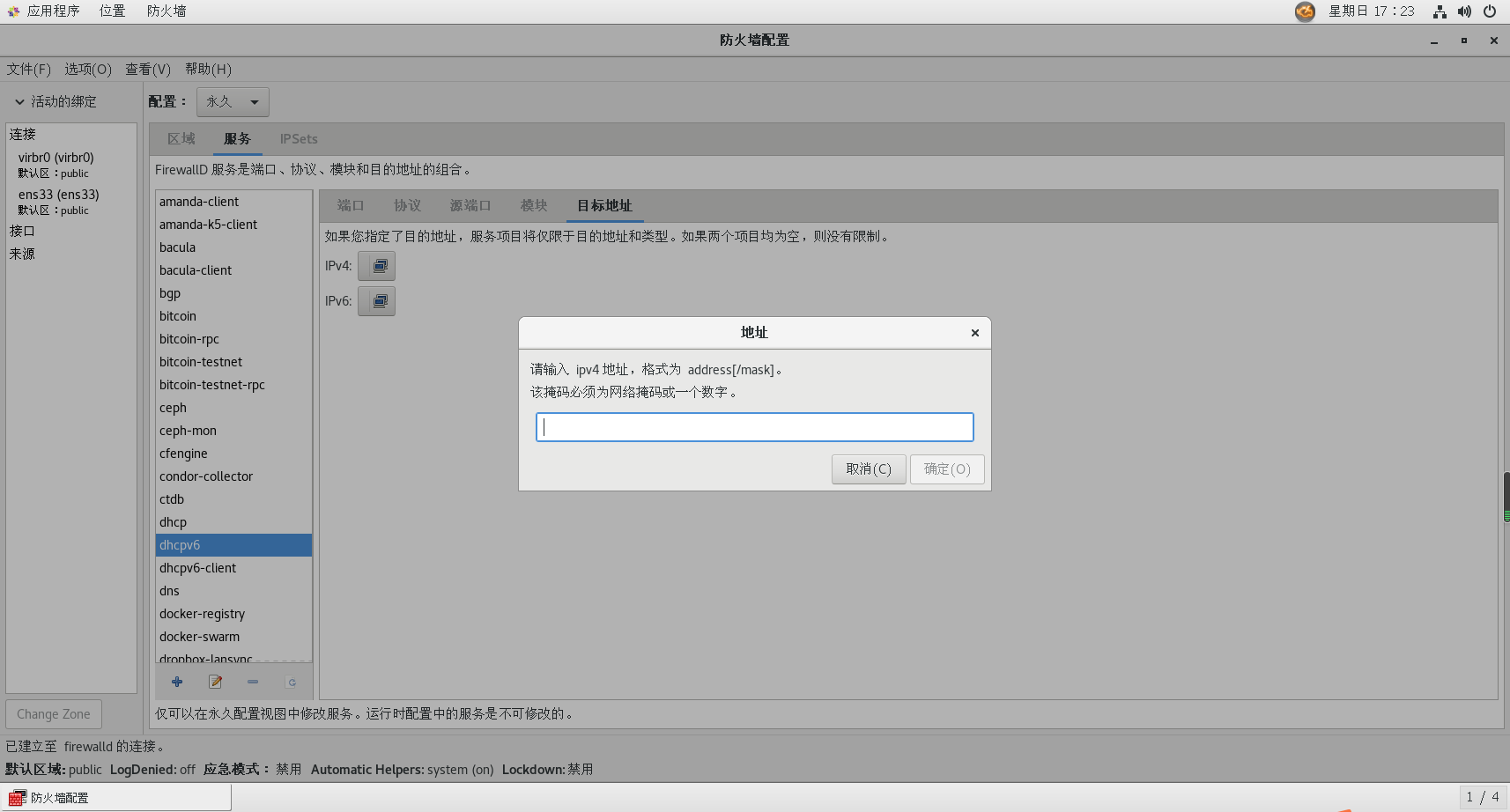
Task: Load service defaults with reload icon
Action: click(292, 682)
